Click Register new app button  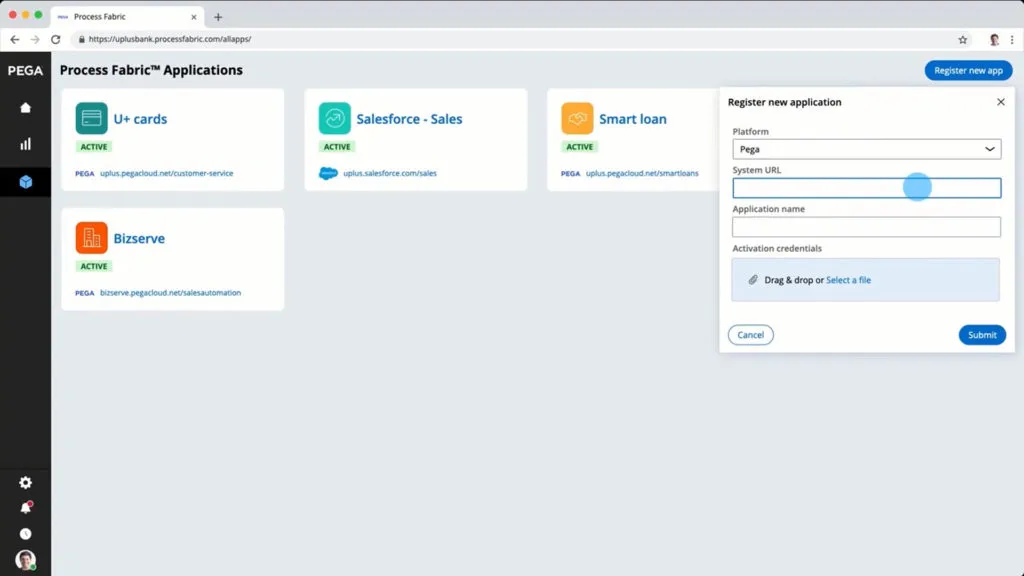tap(968, 71)
